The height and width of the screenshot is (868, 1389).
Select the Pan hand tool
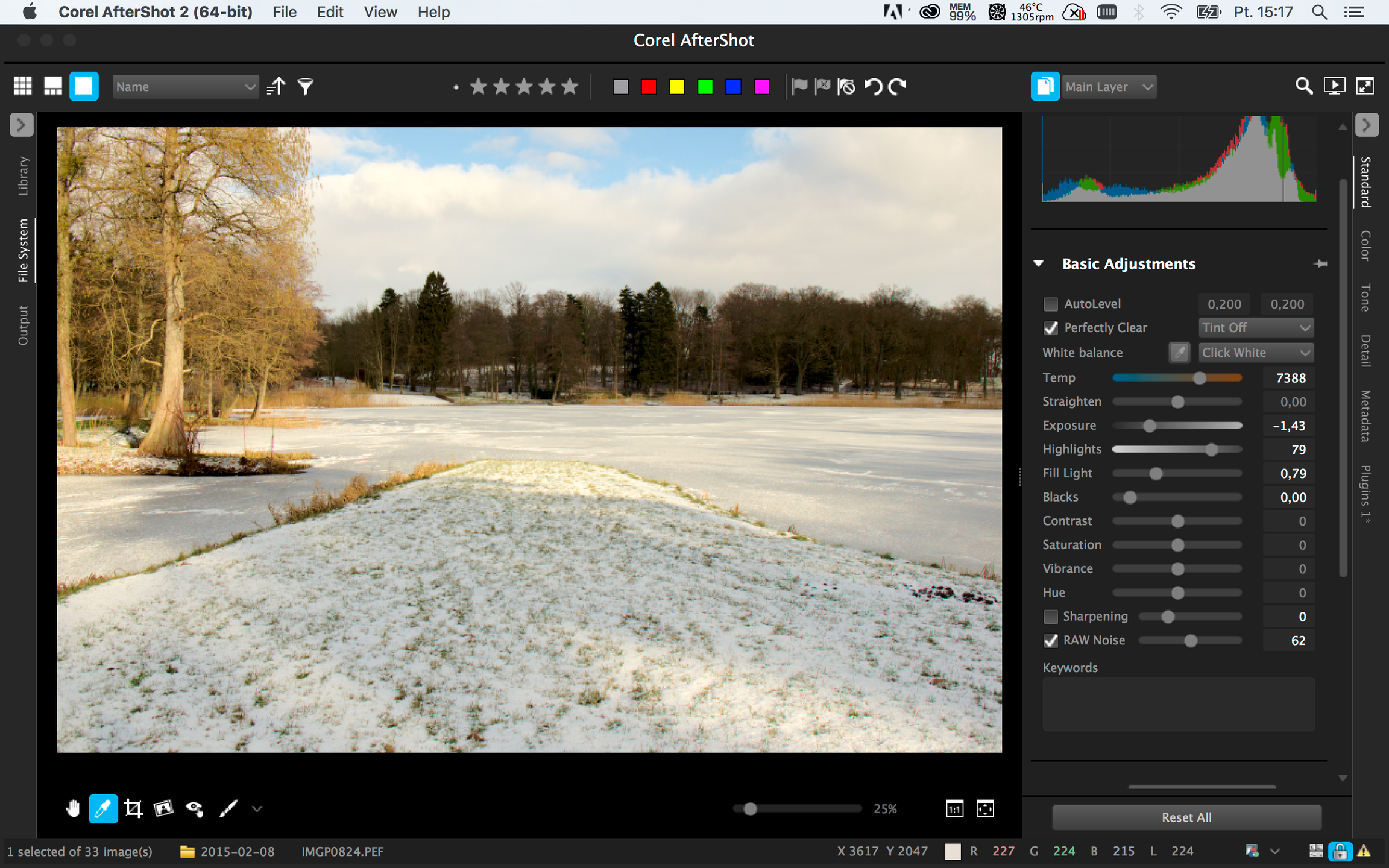(x=73, y=808)
